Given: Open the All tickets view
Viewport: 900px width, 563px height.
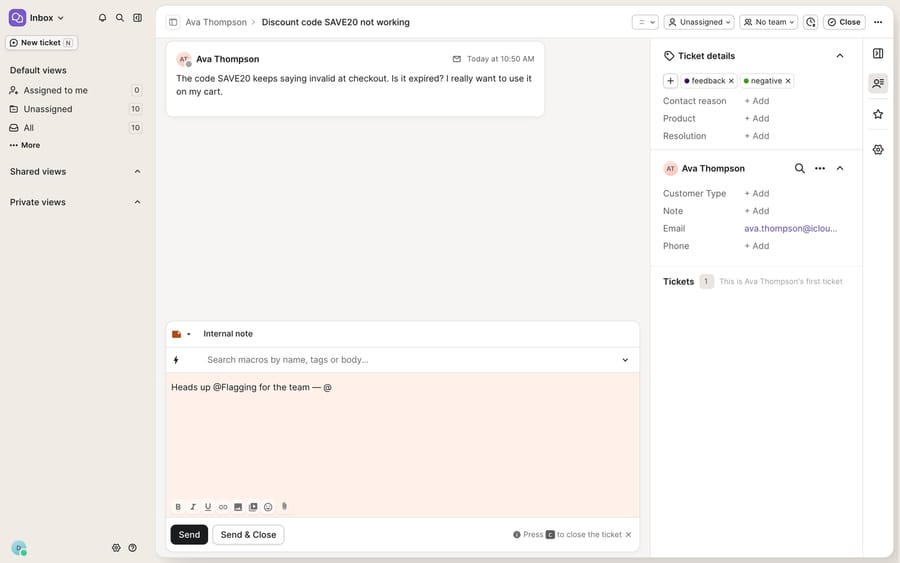Looking at the screenshot, I should [x=75, y=127].
